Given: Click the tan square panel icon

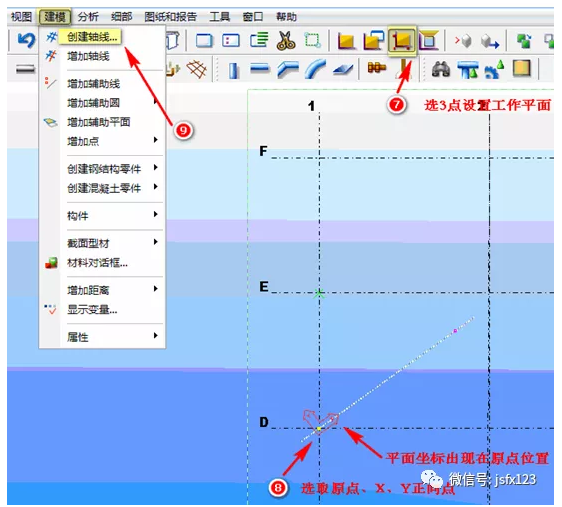Looking at the screenshot, I should (521, 68).
